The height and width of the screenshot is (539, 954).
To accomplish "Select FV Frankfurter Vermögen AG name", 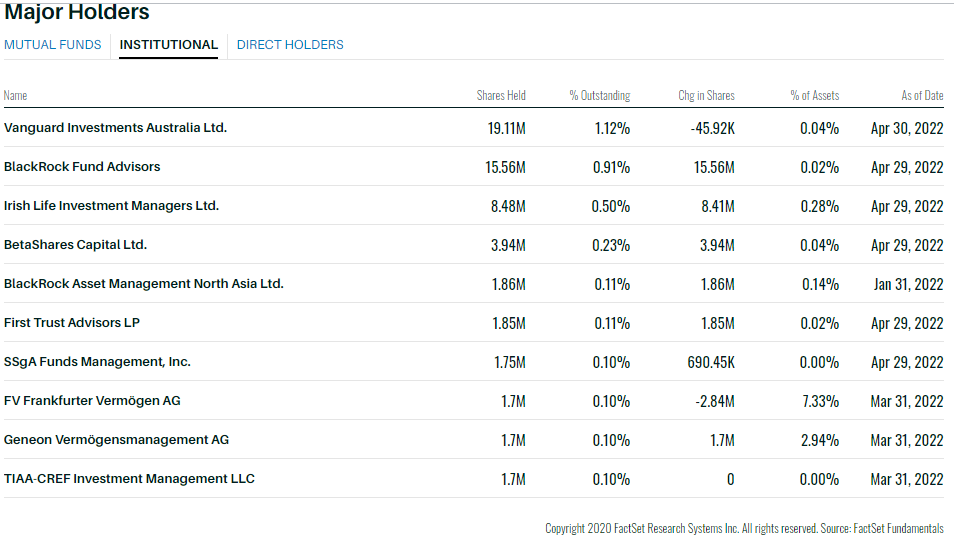I will [x=92, y=400].
